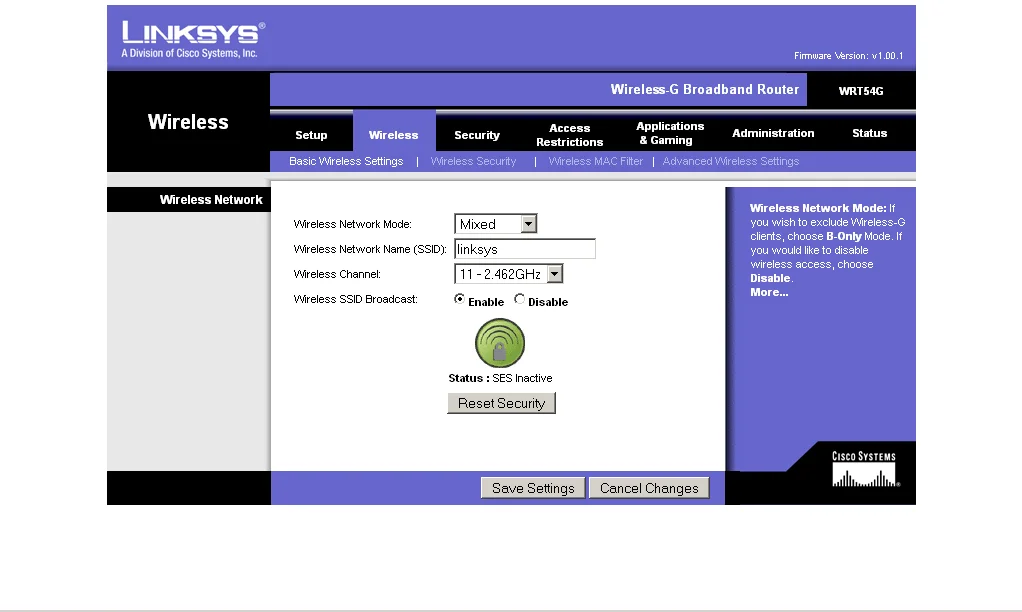
Task: Open Wireless Security sub-tab
Action: pyautogui.click(x=473, y=162)
